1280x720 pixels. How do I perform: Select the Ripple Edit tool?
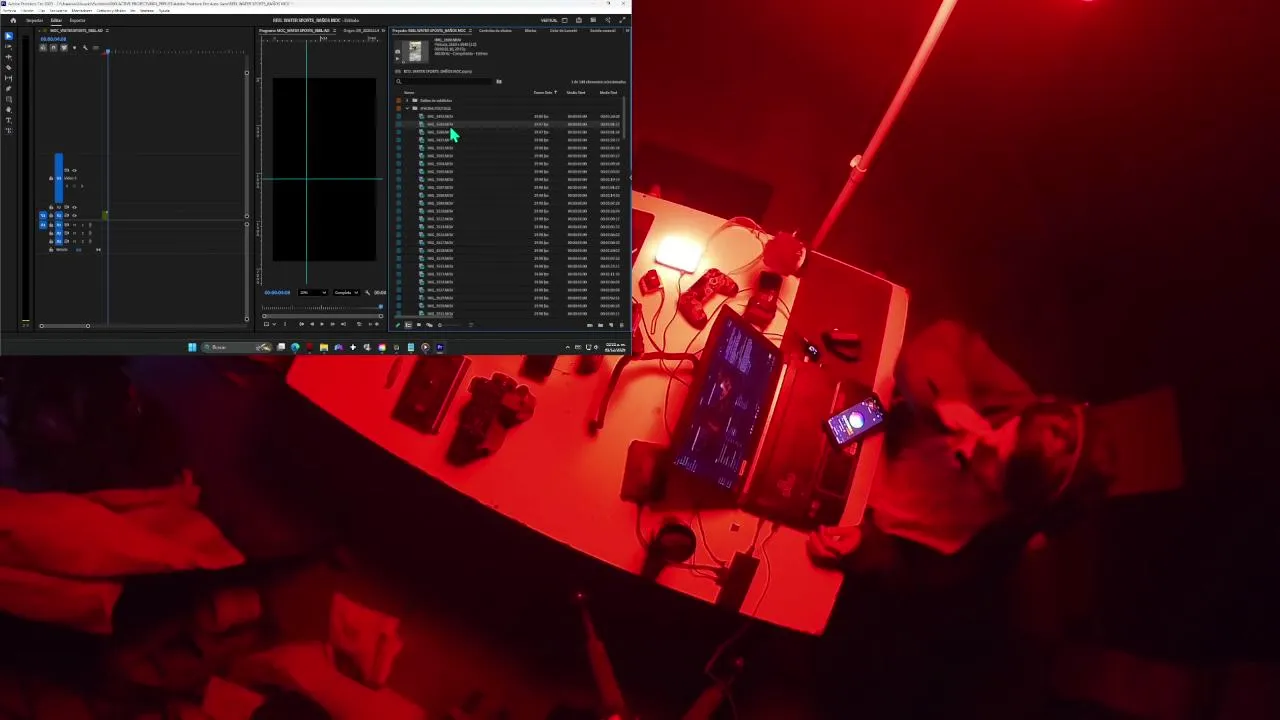pos(9,57)
